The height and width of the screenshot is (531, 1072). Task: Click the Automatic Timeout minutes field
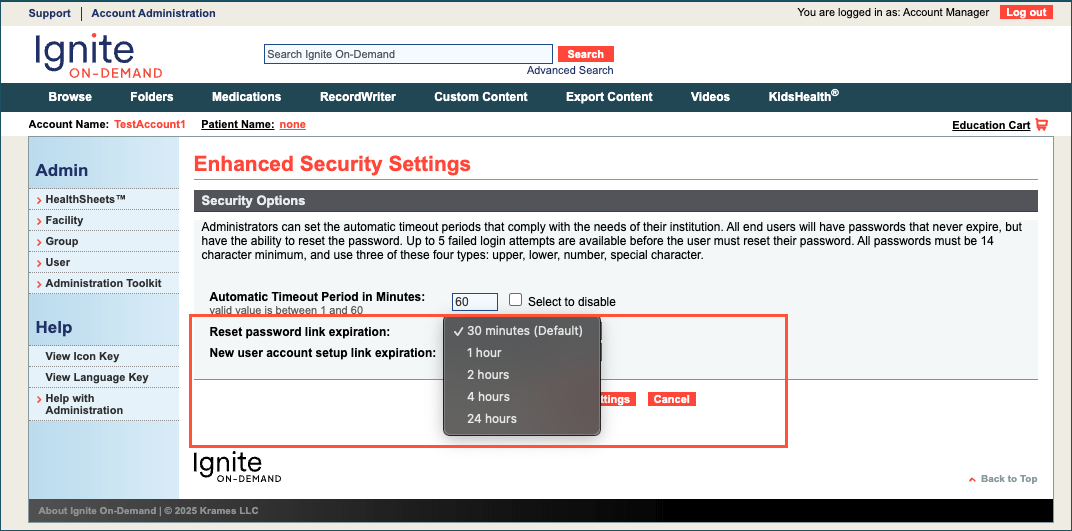pos(474,302)
